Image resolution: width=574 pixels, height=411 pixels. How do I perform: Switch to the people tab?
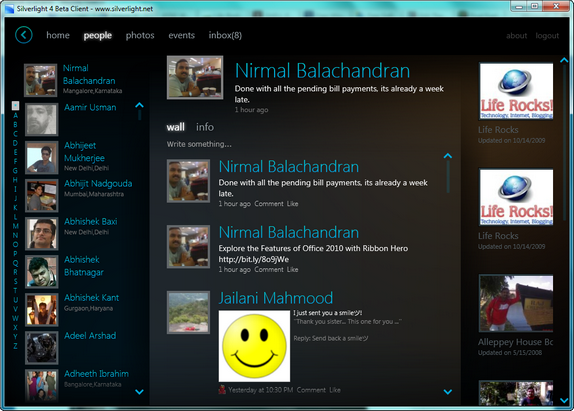(98, 36)
